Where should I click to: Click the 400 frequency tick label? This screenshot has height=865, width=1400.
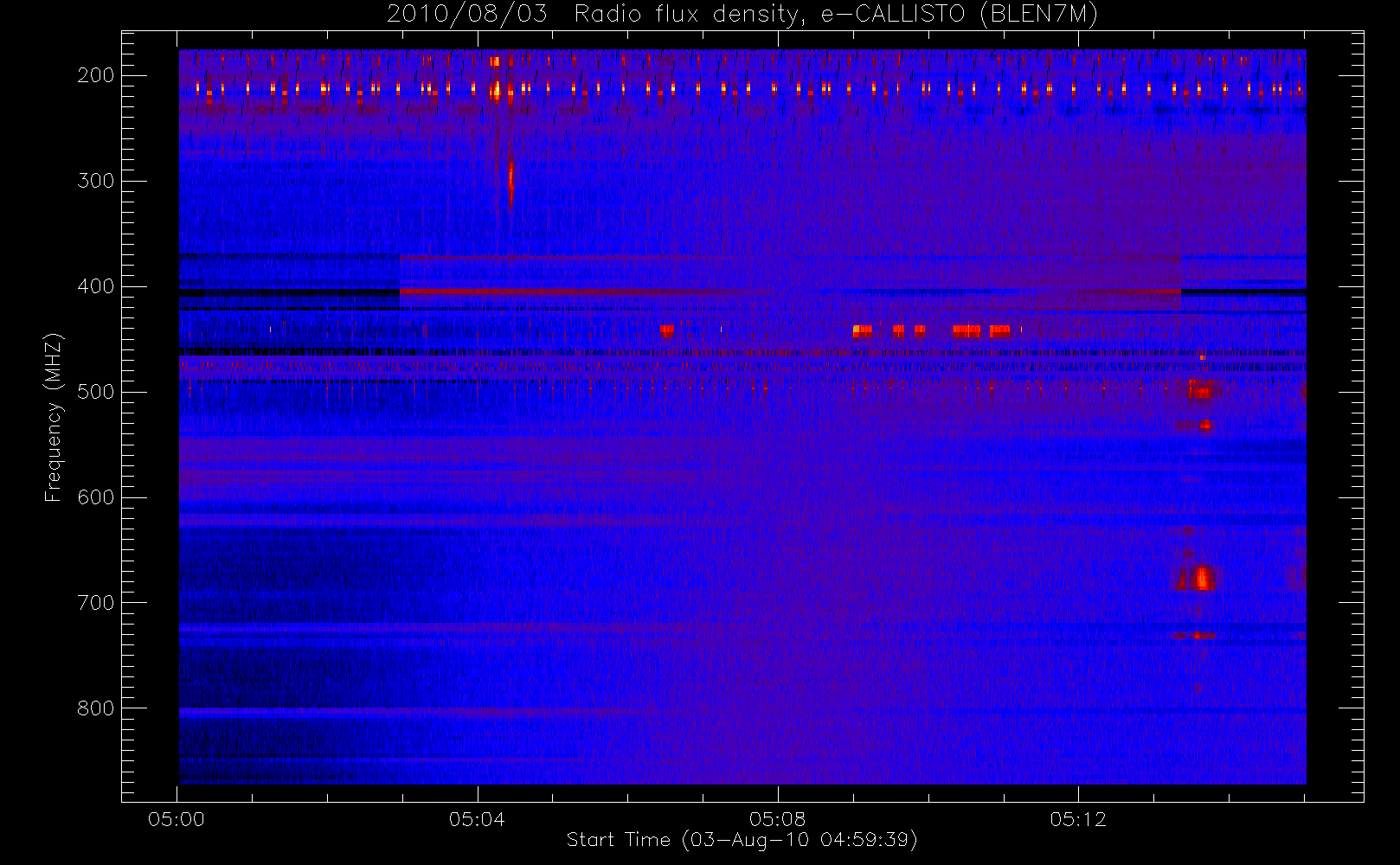tap(96, 286)
